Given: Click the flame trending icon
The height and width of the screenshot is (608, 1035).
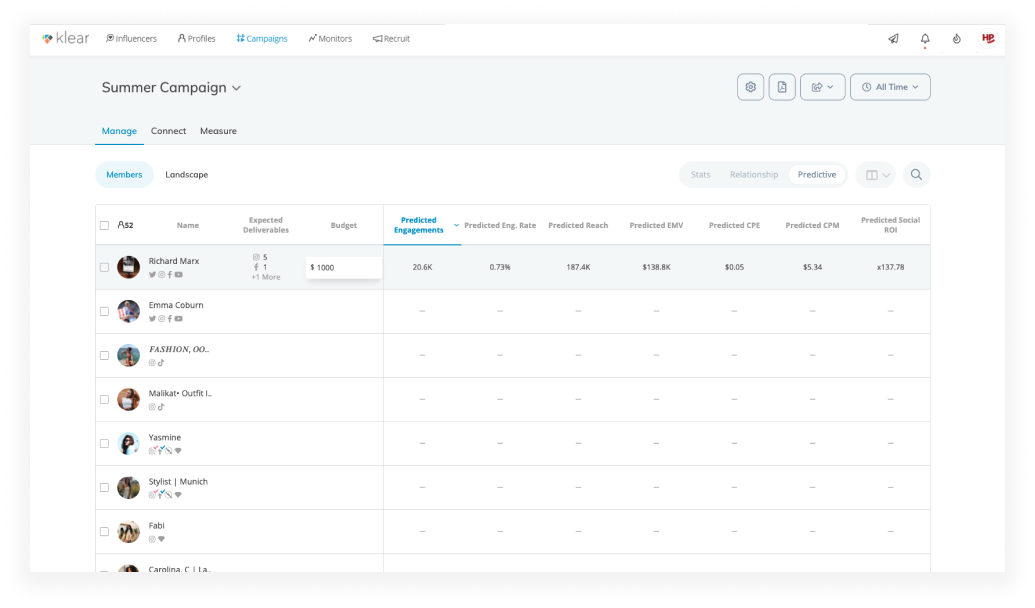Looking at the screenshot, I should tap(956, 39).
